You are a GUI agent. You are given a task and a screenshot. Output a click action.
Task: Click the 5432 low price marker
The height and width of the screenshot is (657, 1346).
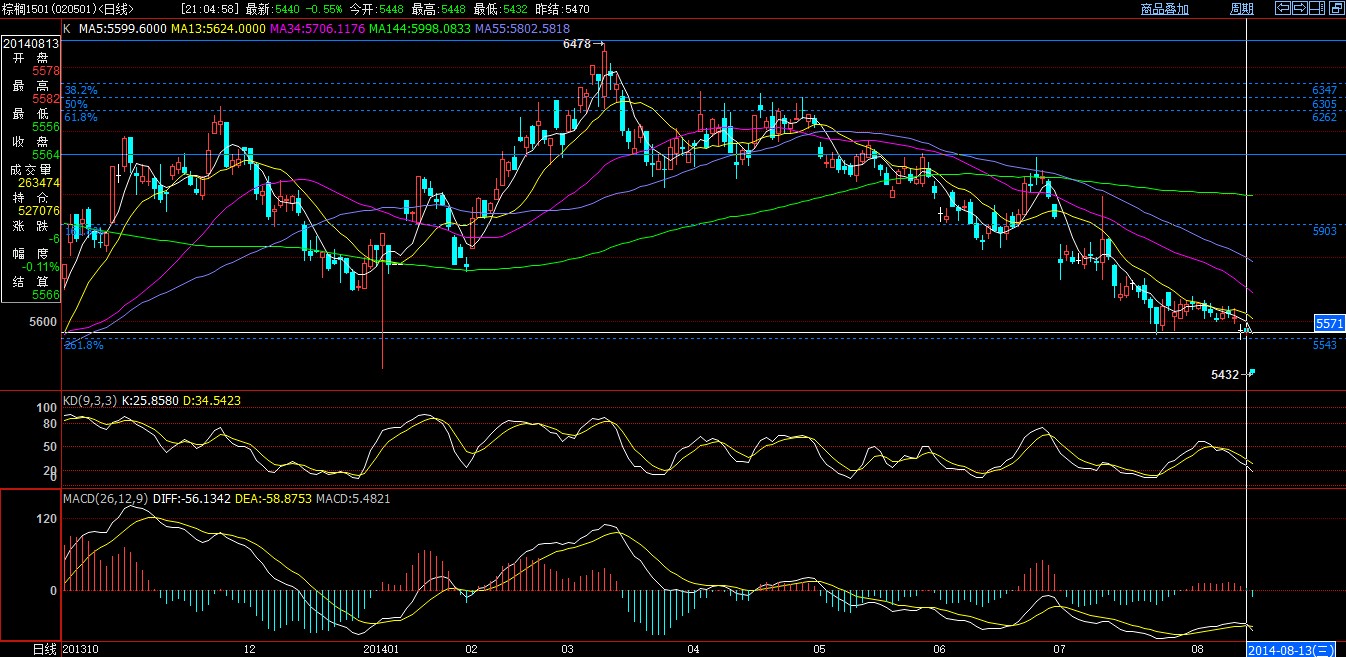click(x=1225, y=375)
